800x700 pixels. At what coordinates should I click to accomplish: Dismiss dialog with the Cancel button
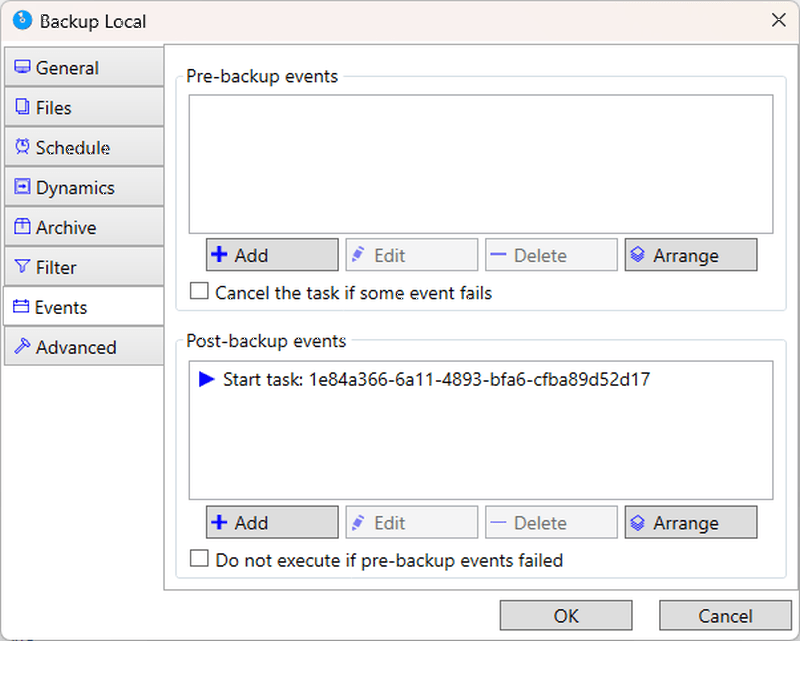point(725,615)
